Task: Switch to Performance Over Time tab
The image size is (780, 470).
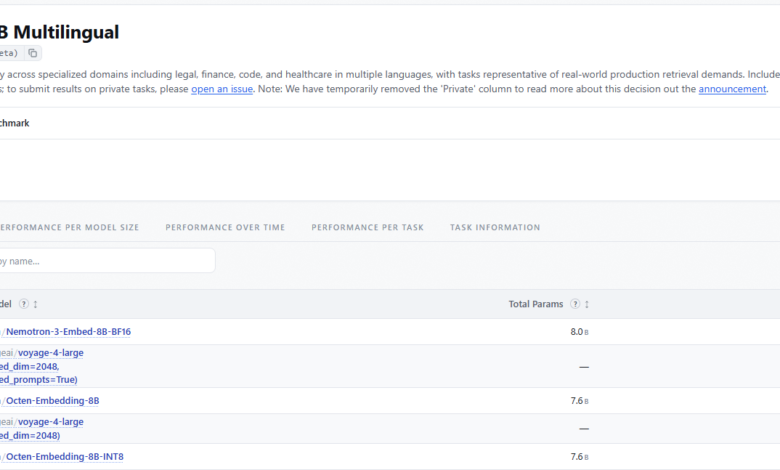Action: (x=225, y=227)
